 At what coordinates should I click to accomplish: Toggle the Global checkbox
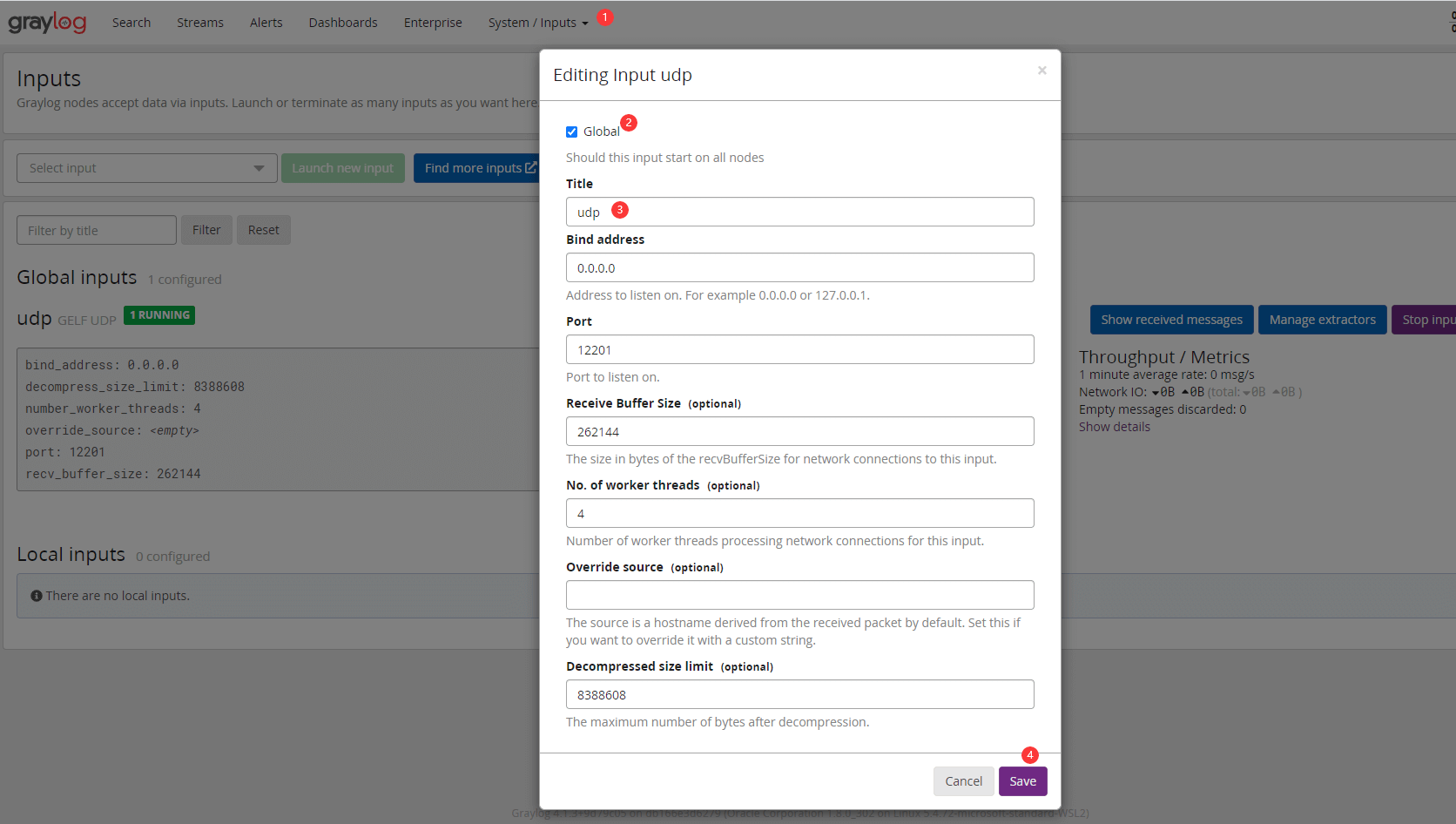pyautogui.click(x=571, y=132)
